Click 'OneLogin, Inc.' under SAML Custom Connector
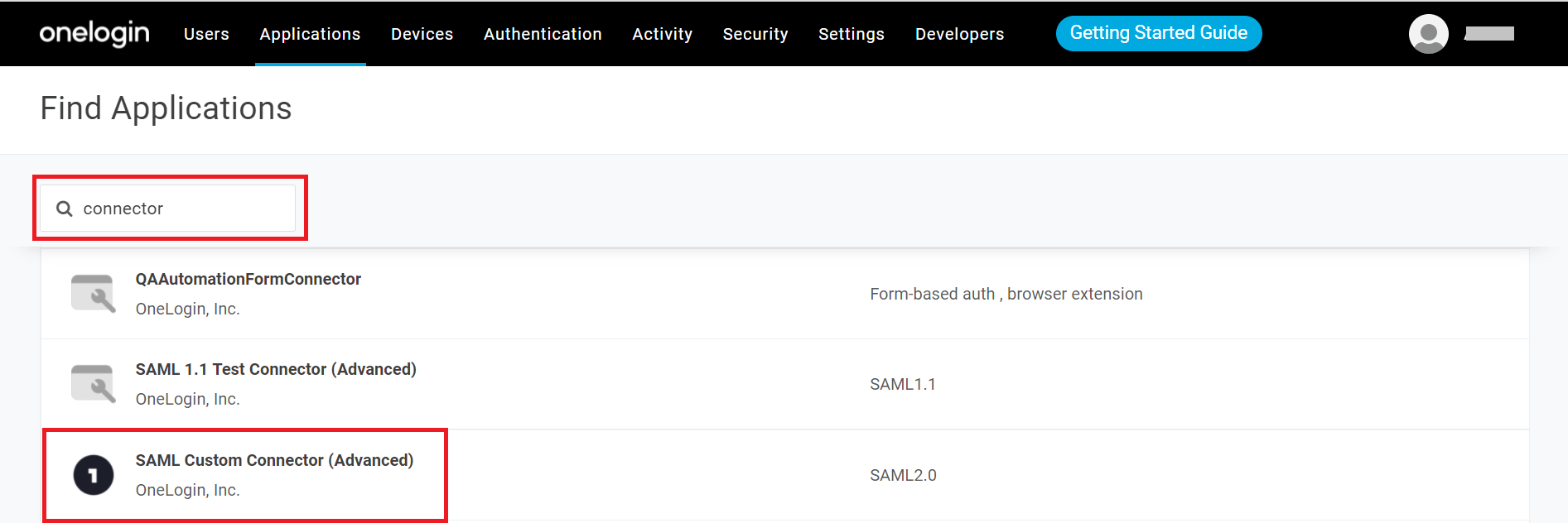1568x523 pixels. 188,490
